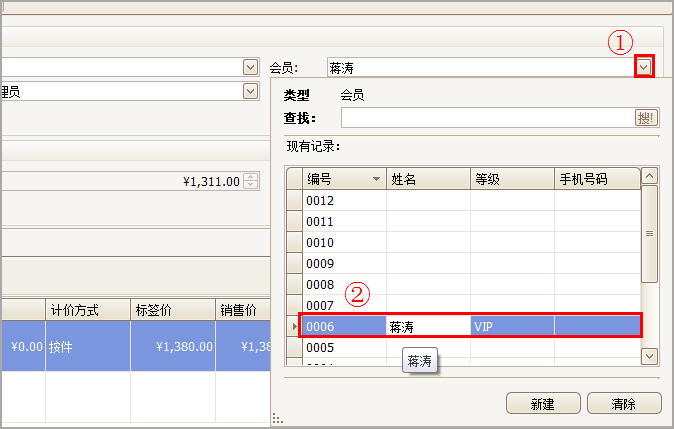Click the row selector of record 0006
The image size is (674, 429).
(294, 326)
